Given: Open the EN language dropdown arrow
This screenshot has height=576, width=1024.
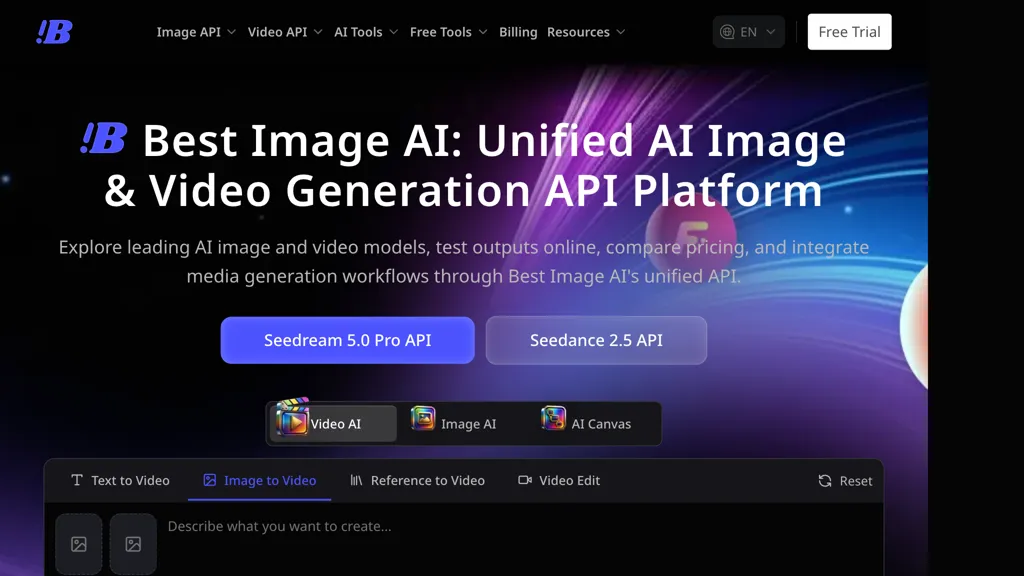Looking at the screenshot, I should click(771, 32).
